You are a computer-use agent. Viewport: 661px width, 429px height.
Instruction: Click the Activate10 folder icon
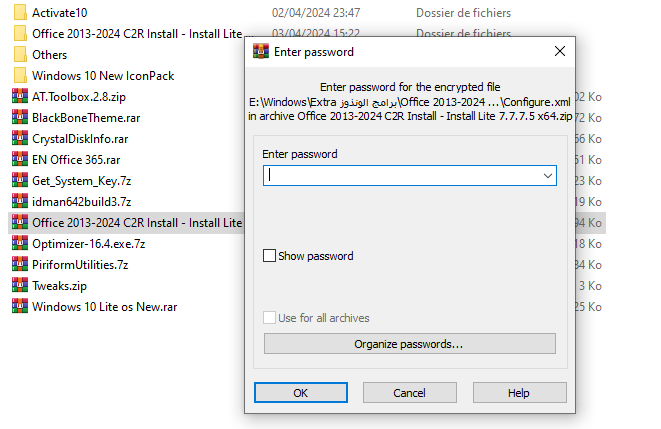tap(20, 13)
